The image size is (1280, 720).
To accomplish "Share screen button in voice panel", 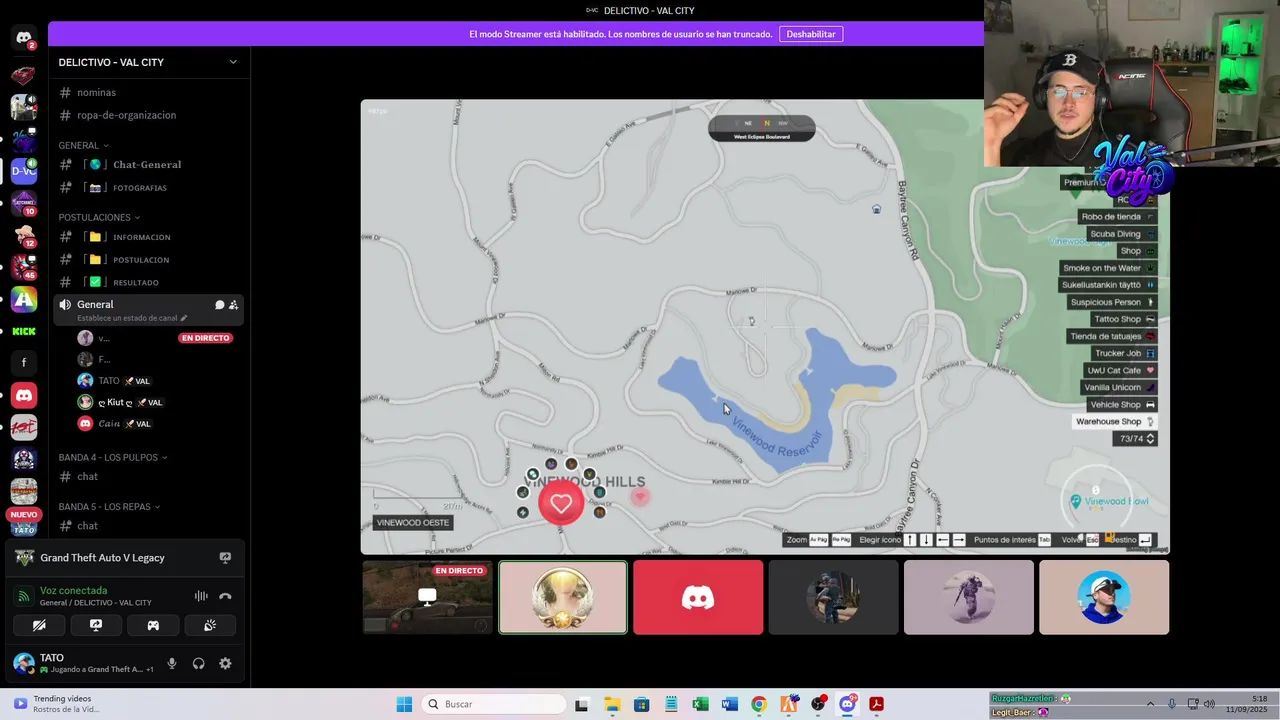I will (96, 625).
